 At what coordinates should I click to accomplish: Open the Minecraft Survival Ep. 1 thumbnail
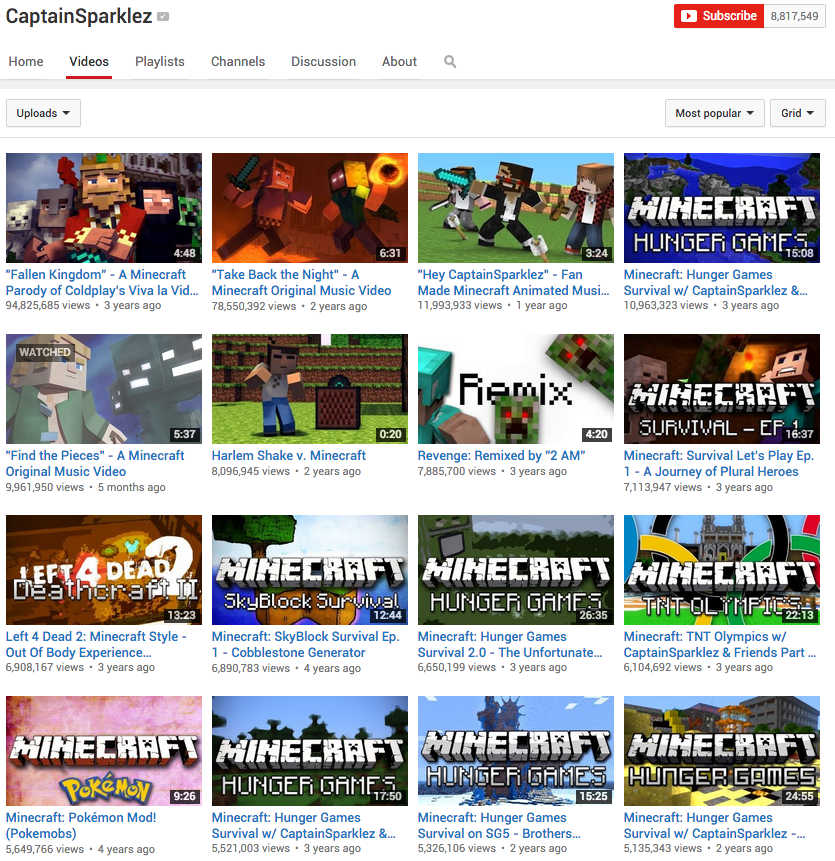click(x=721, y=389)
